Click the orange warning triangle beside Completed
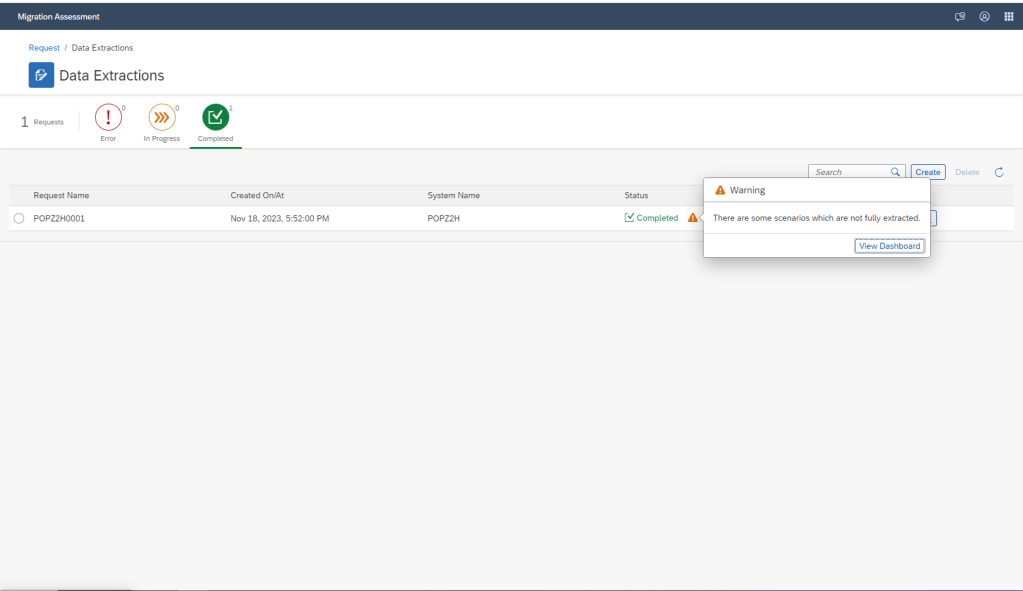1023x591 pixels. pos(692,218)
